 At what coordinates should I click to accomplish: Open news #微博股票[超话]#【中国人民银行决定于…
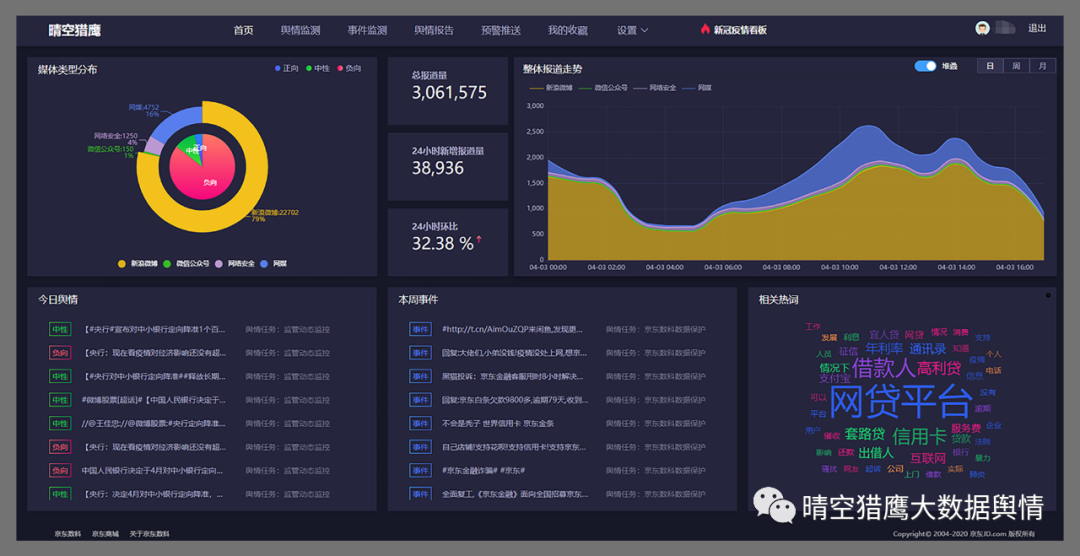point(153,400)
